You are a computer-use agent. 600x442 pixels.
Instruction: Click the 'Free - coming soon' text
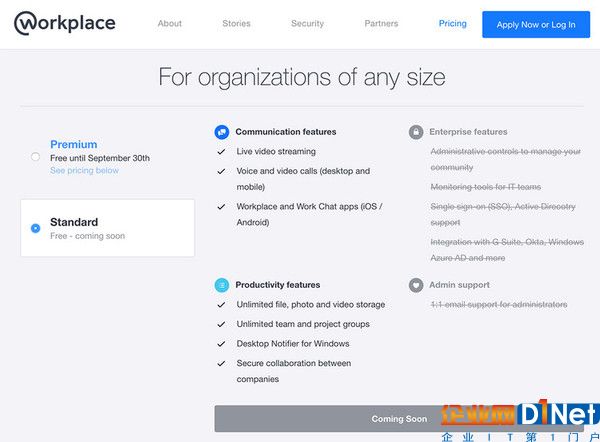click(88, 236)
